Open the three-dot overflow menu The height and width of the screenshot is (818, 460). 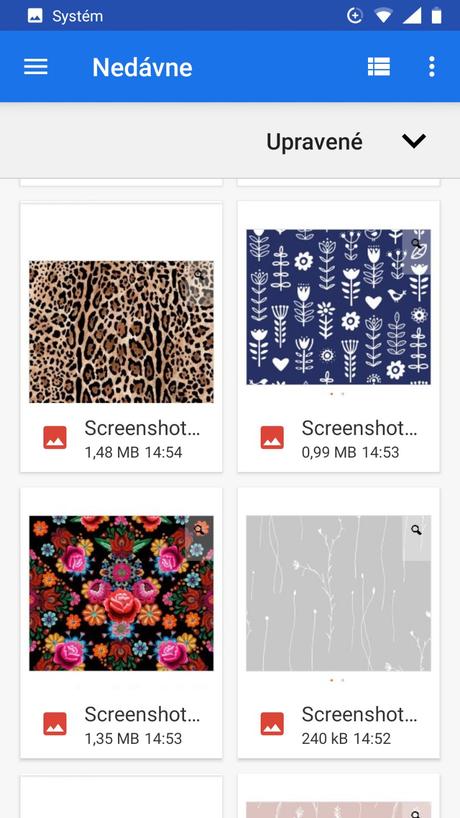pos(431,67)
